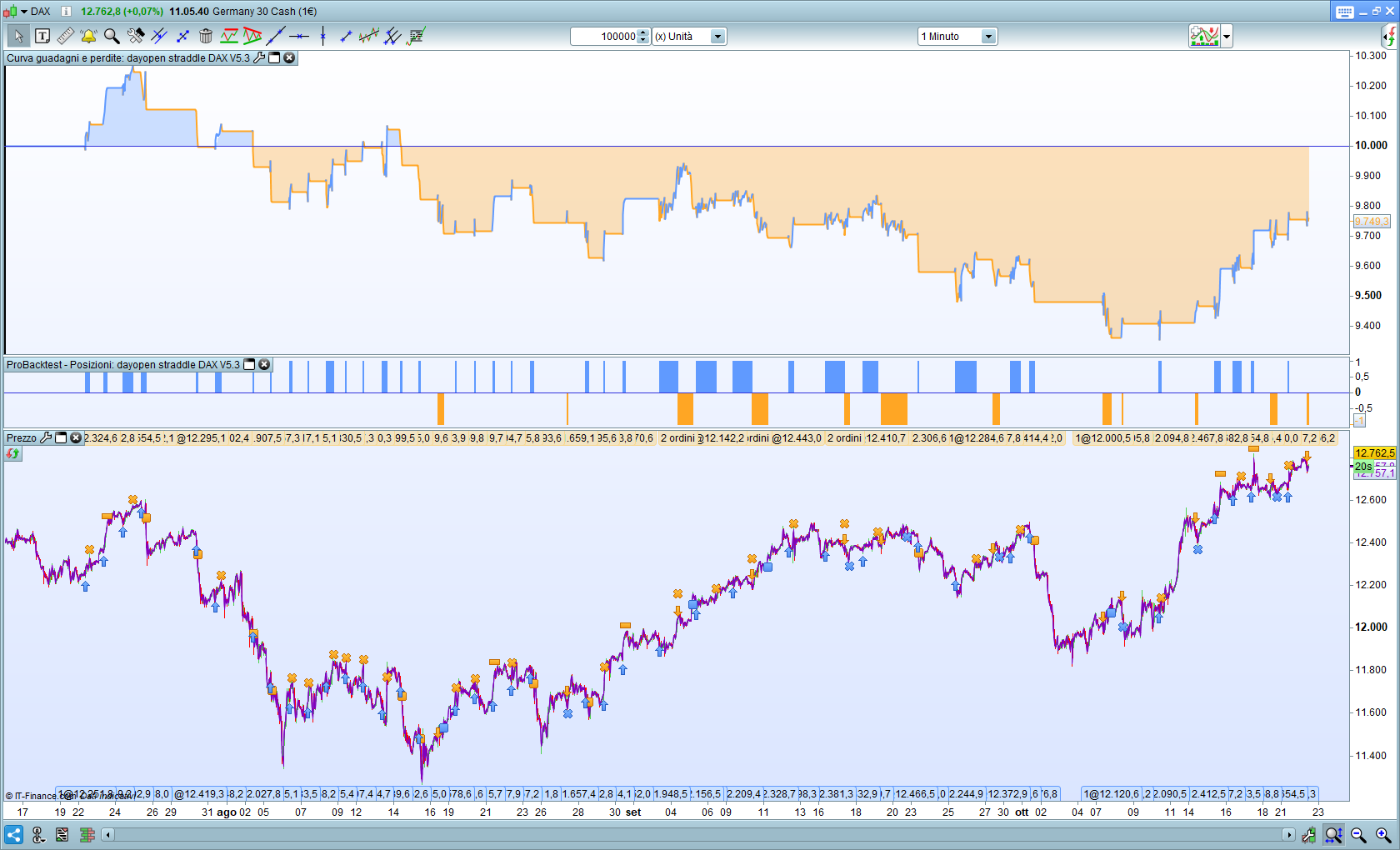This screenshot has width=1400, height=850.
Task: Maximize the Prezzo panel
Action: [x=61, y=437]
